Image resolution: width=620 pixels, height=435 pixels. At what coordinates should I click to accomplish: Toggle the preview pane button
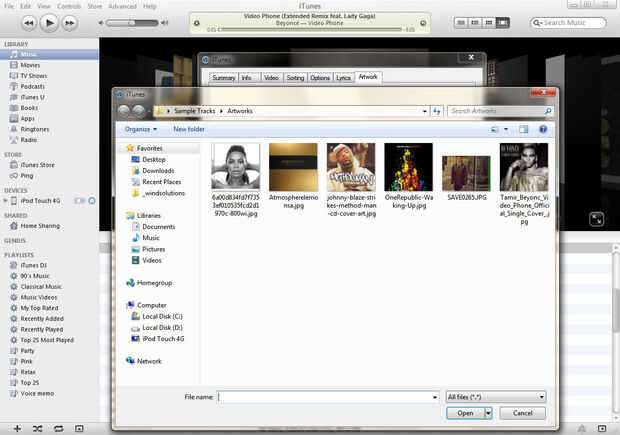point(524,129)
